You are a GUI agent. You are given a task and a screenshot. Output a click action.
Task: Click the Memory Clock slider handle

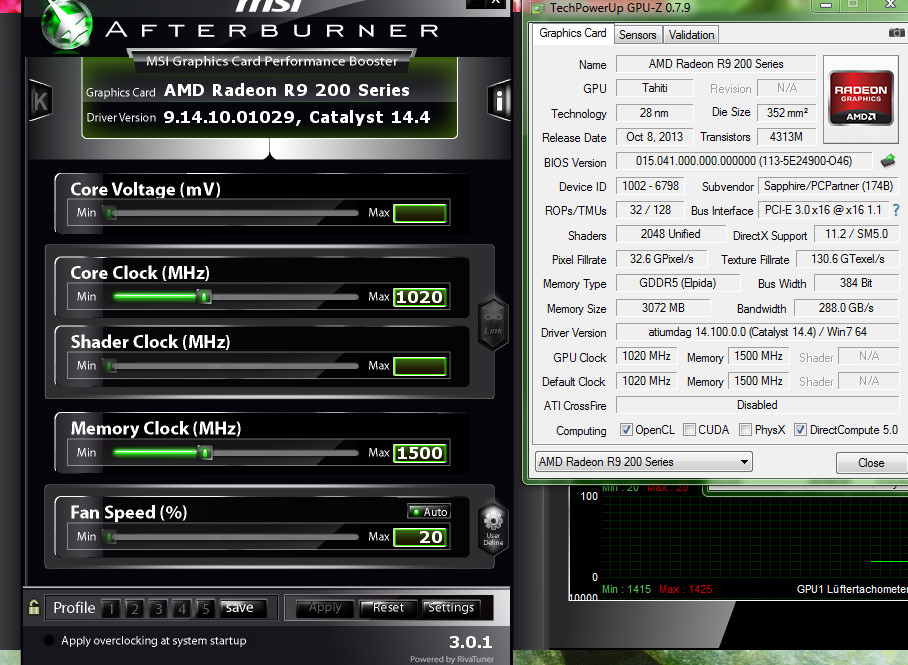click(204, 452)
